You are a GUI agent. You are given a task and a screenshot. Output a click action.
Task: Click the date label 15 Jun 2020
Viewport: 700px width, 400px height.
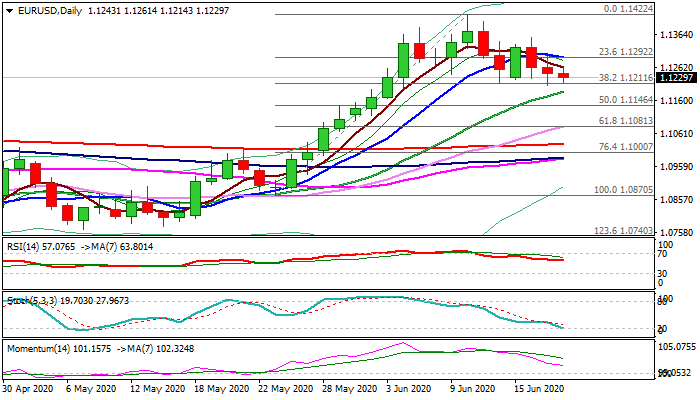tap(539, 389)
